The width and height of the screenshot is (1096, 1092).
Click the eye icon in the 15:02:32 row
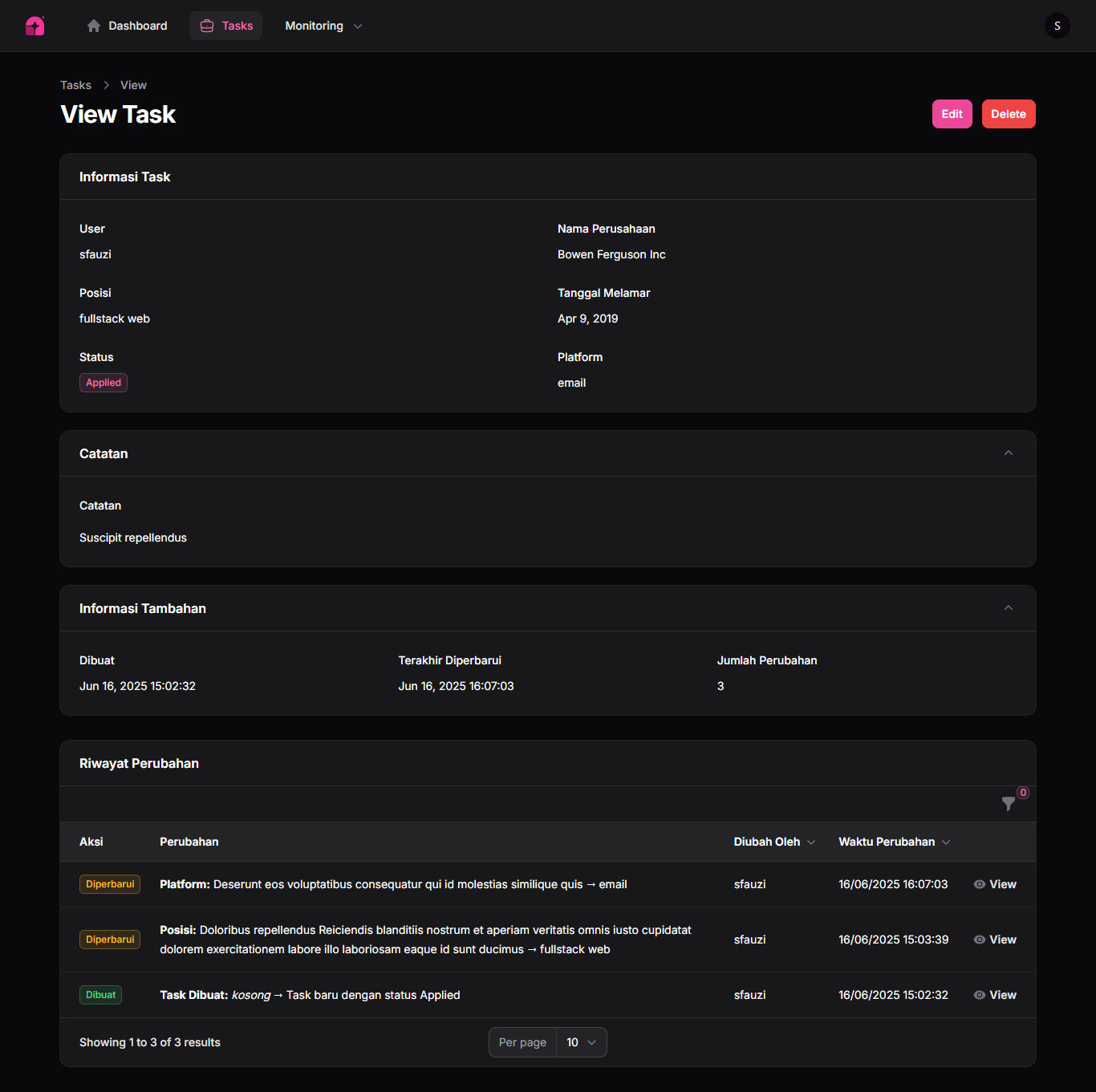(980, 995)
